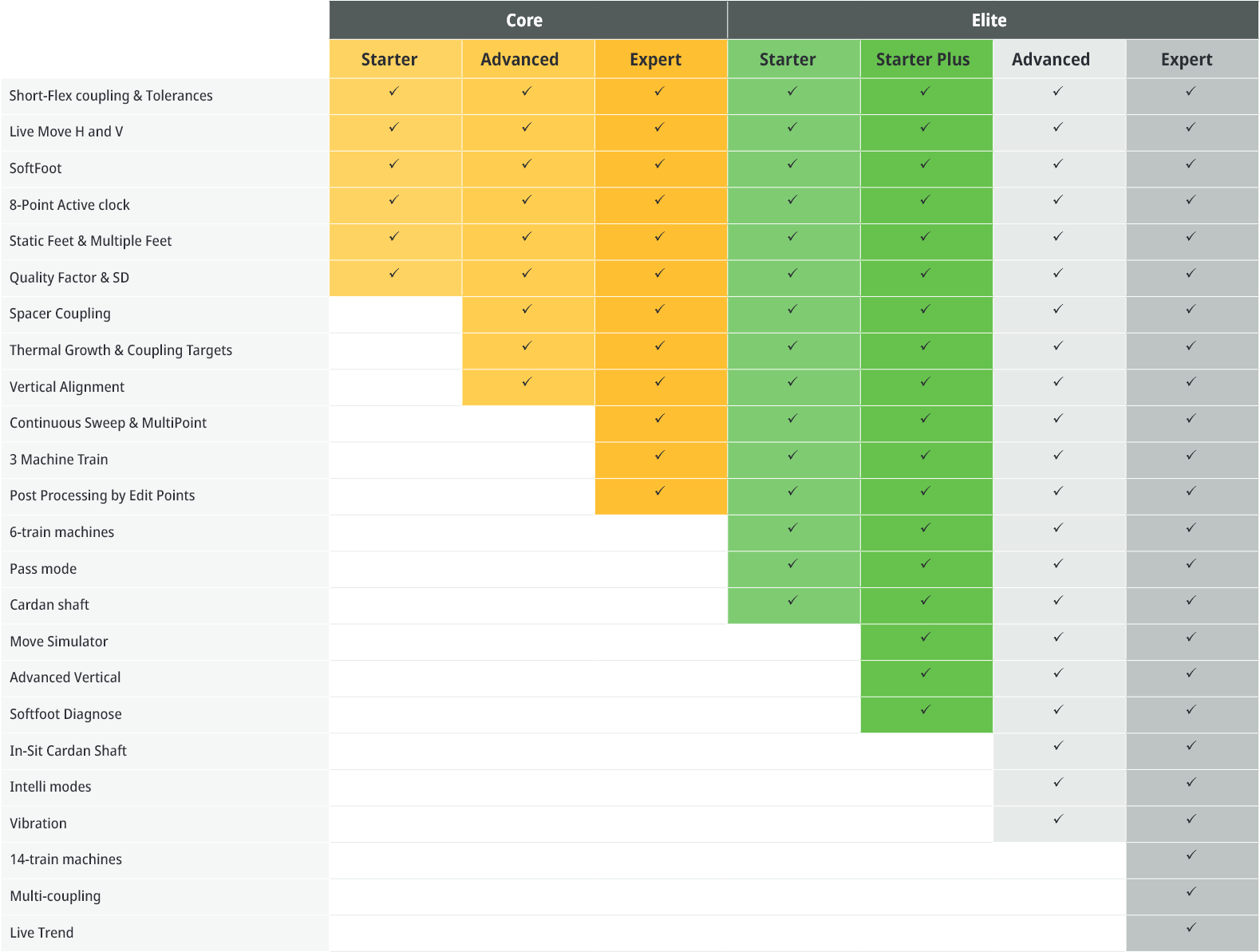Click Cardan shaft checkmark under Elite Starter

(x=792, y=600)
